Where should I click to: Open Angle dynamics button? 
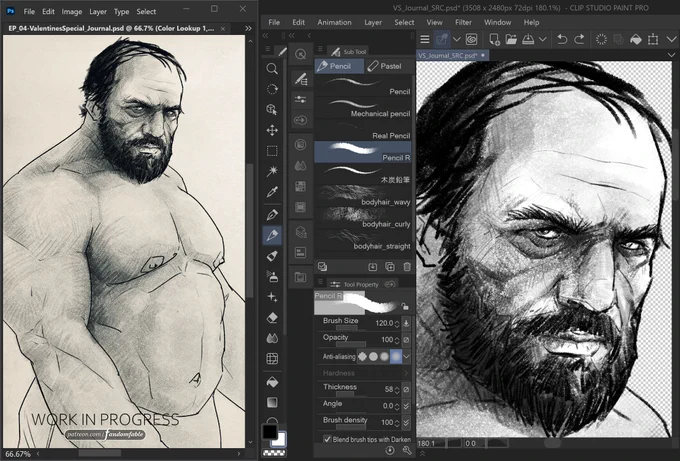coord(406,406)
